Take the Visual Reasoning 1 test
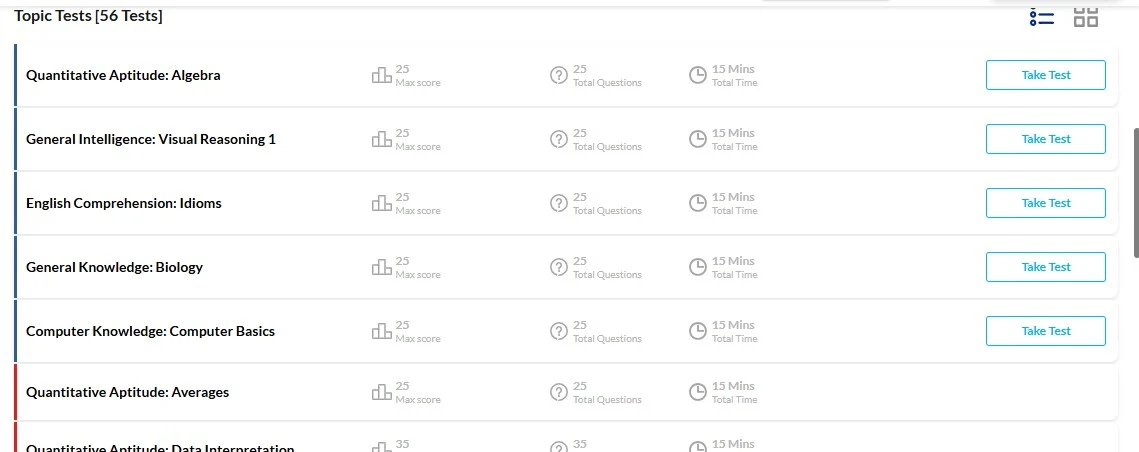 (x=1045, y=139)
